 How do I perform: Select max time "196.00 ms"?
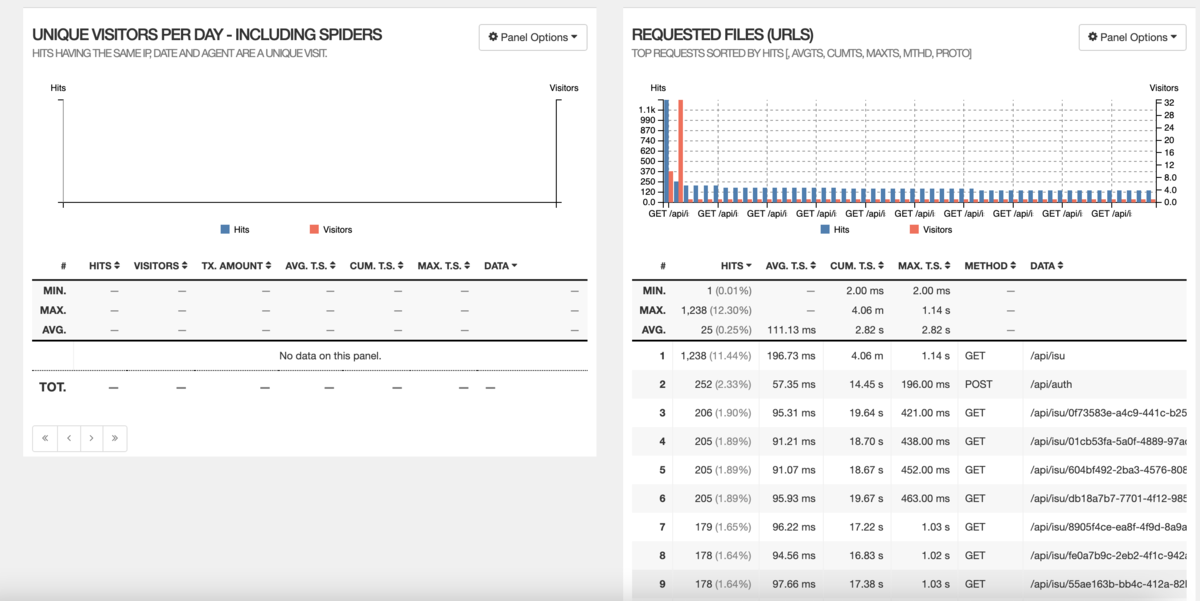click(925, 384)
